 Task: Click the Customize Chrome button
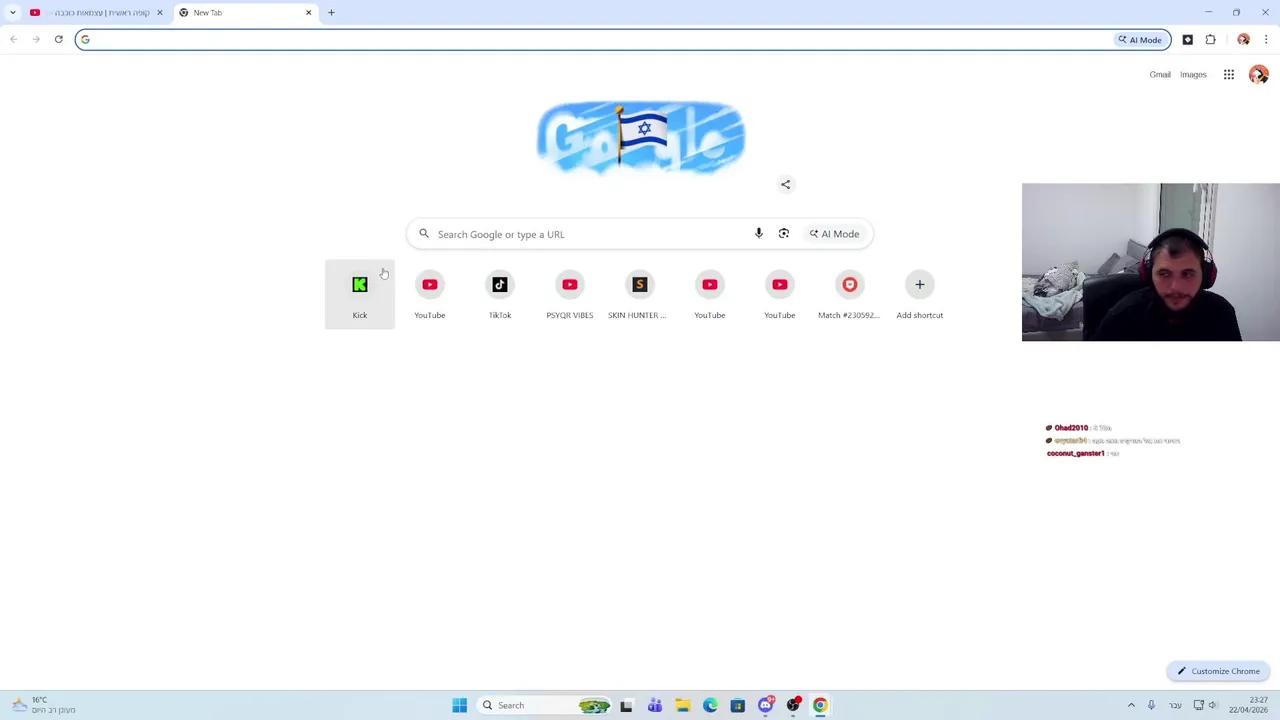[x=1218, y=671]
